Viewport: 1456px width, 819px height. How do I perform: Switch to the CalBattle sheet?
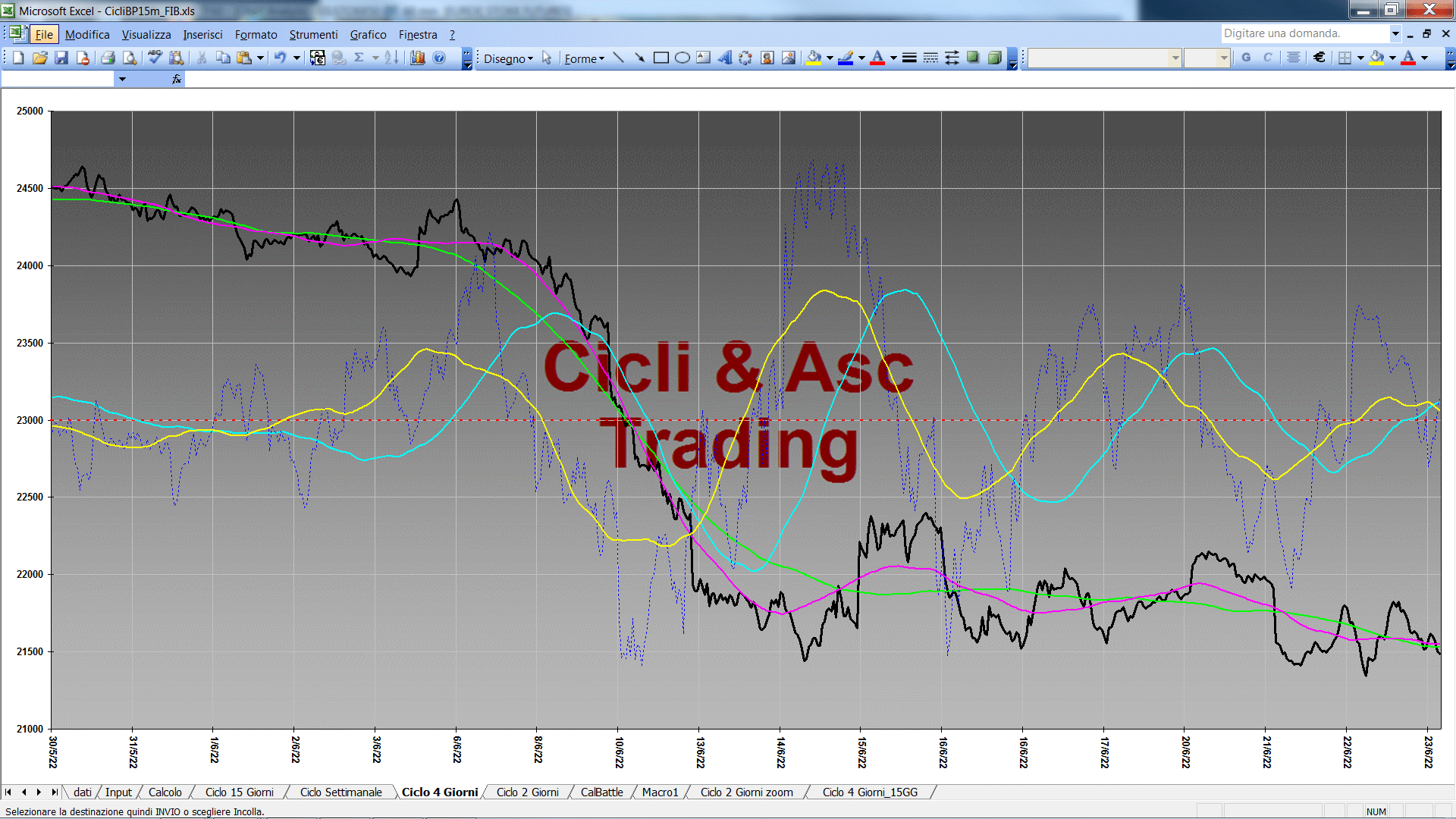(602, 792)
